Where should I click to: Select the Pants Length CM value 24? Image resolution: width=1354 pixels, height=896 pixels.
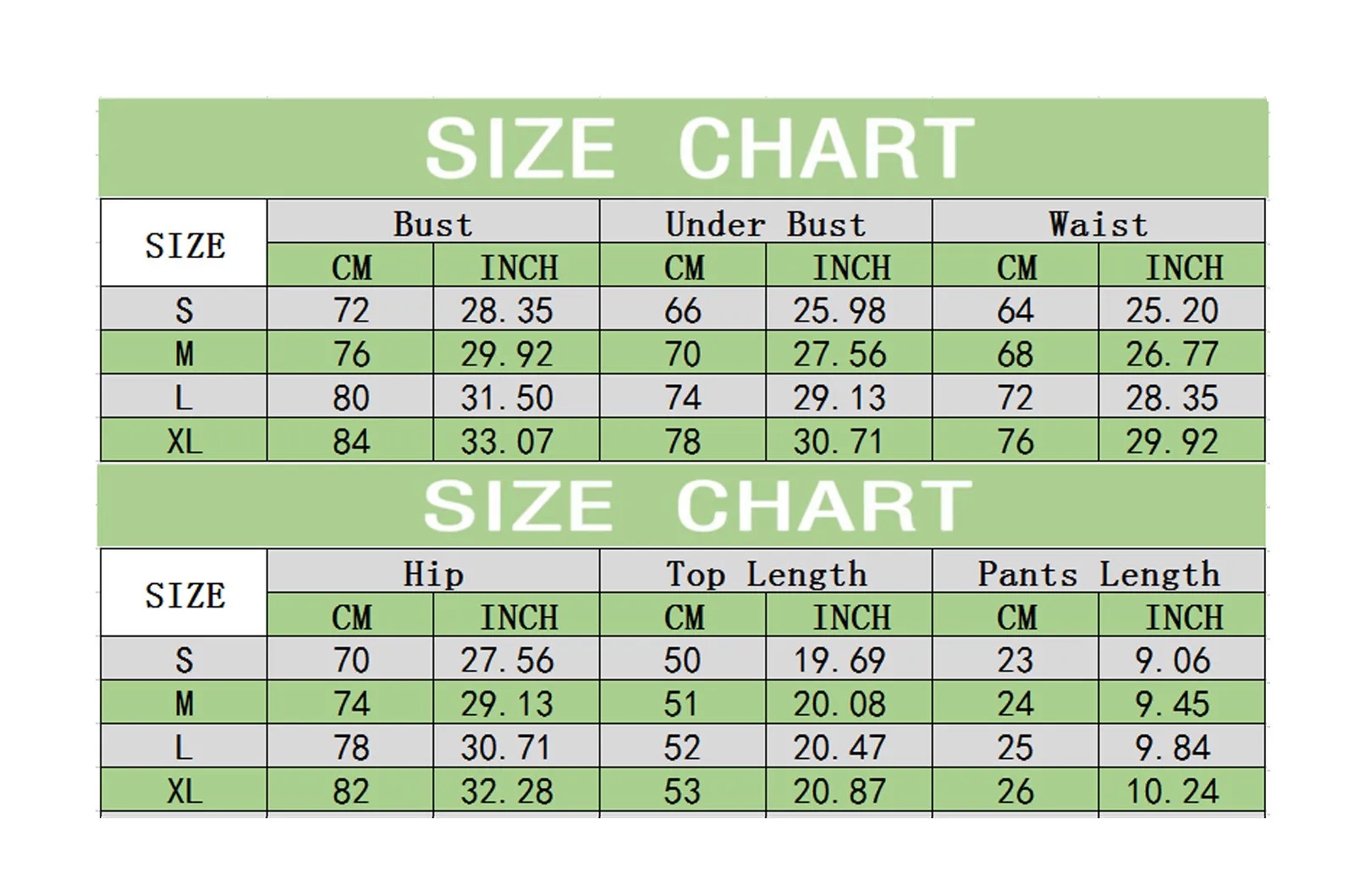pyautogui.click(x=1015, y=704)
